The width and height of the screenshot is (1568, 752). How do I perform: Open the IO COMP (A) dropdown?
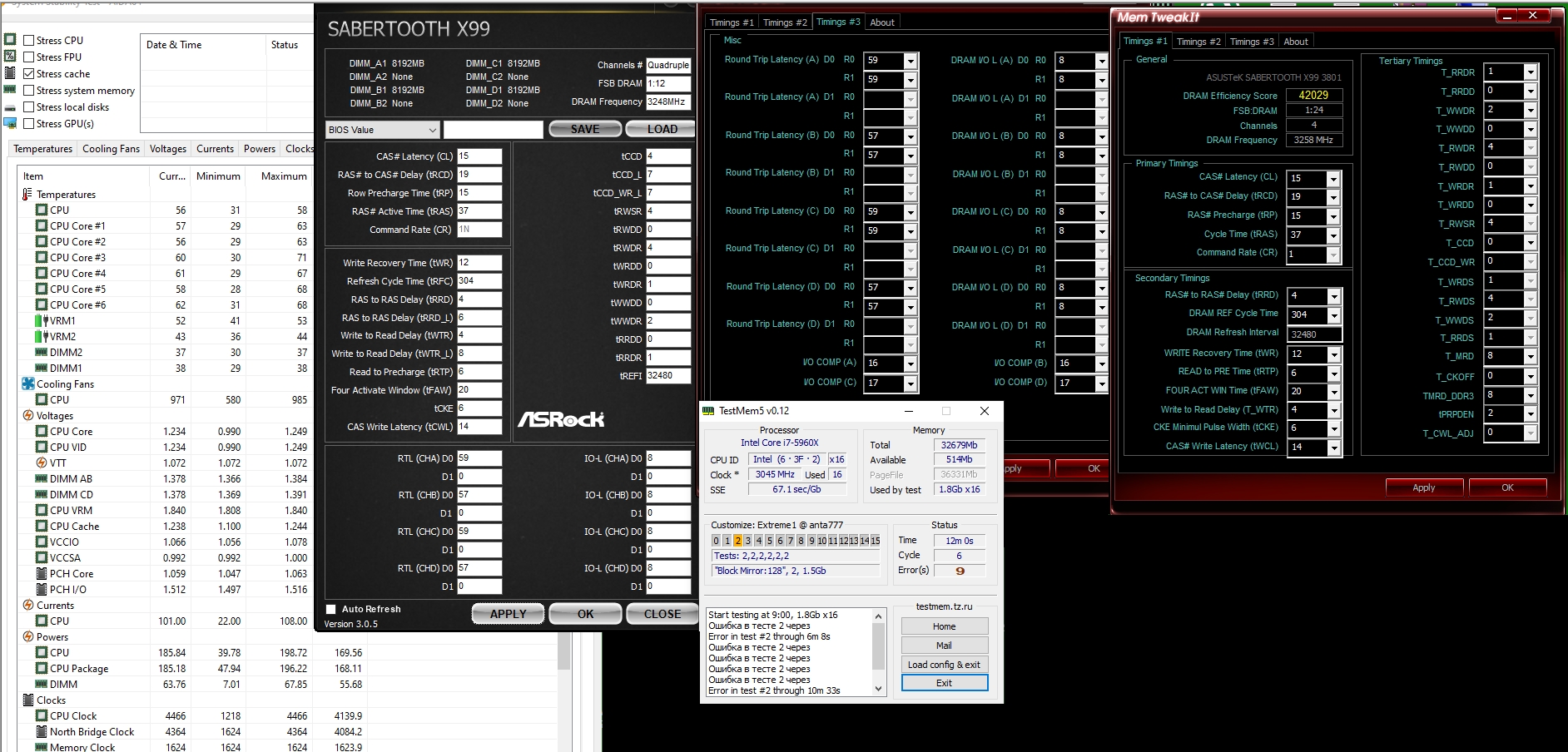(911, 364)
